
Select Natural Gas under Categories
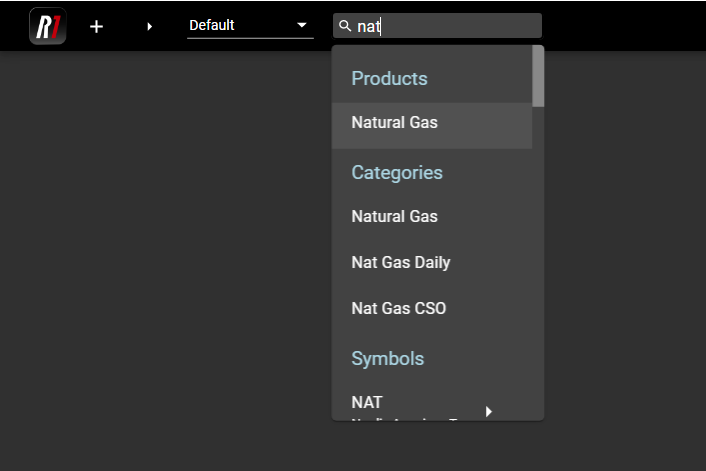click(394, 216)
